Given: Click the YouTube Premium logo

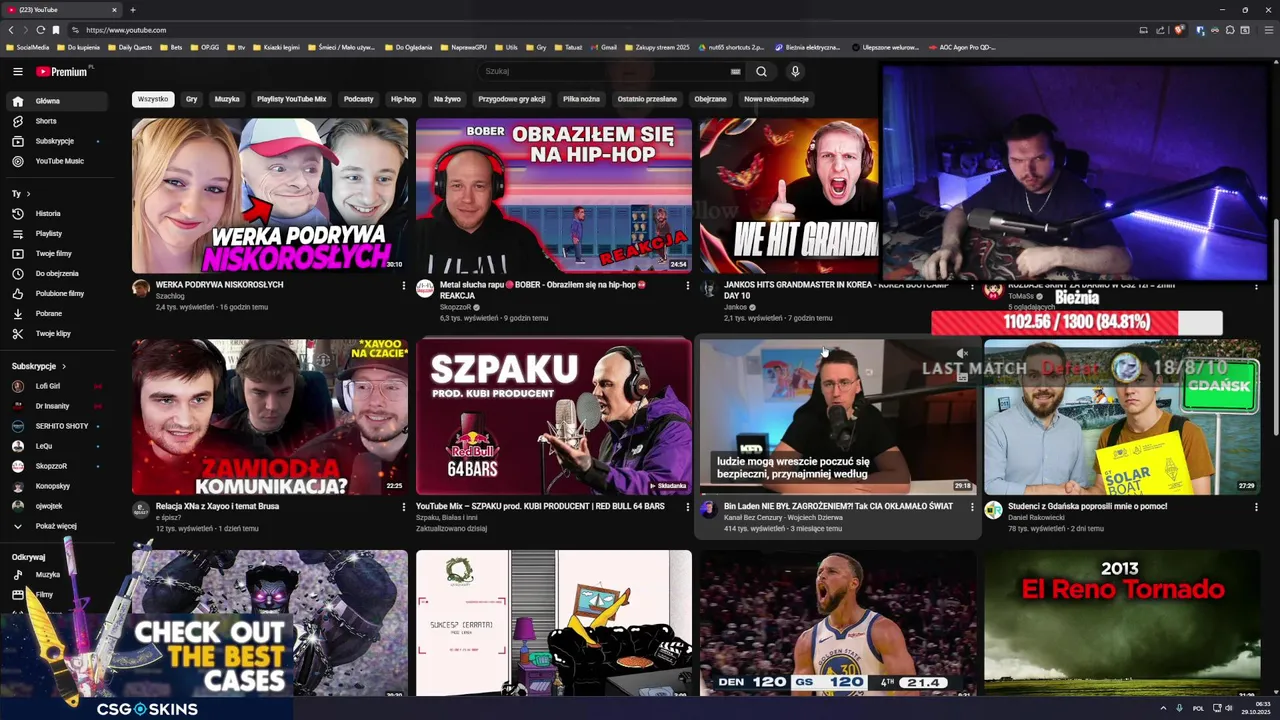Looking at the screenshot, I should pyautogui.click(x=63, y=71).
